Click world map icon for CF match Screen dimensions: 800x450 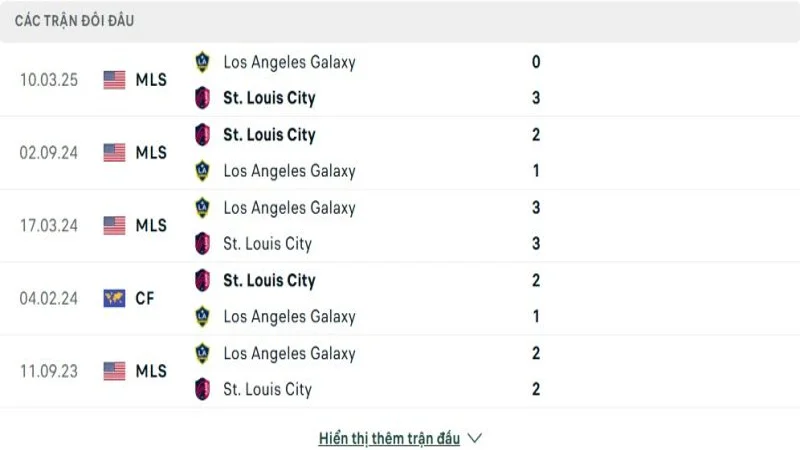coord(114,298)
